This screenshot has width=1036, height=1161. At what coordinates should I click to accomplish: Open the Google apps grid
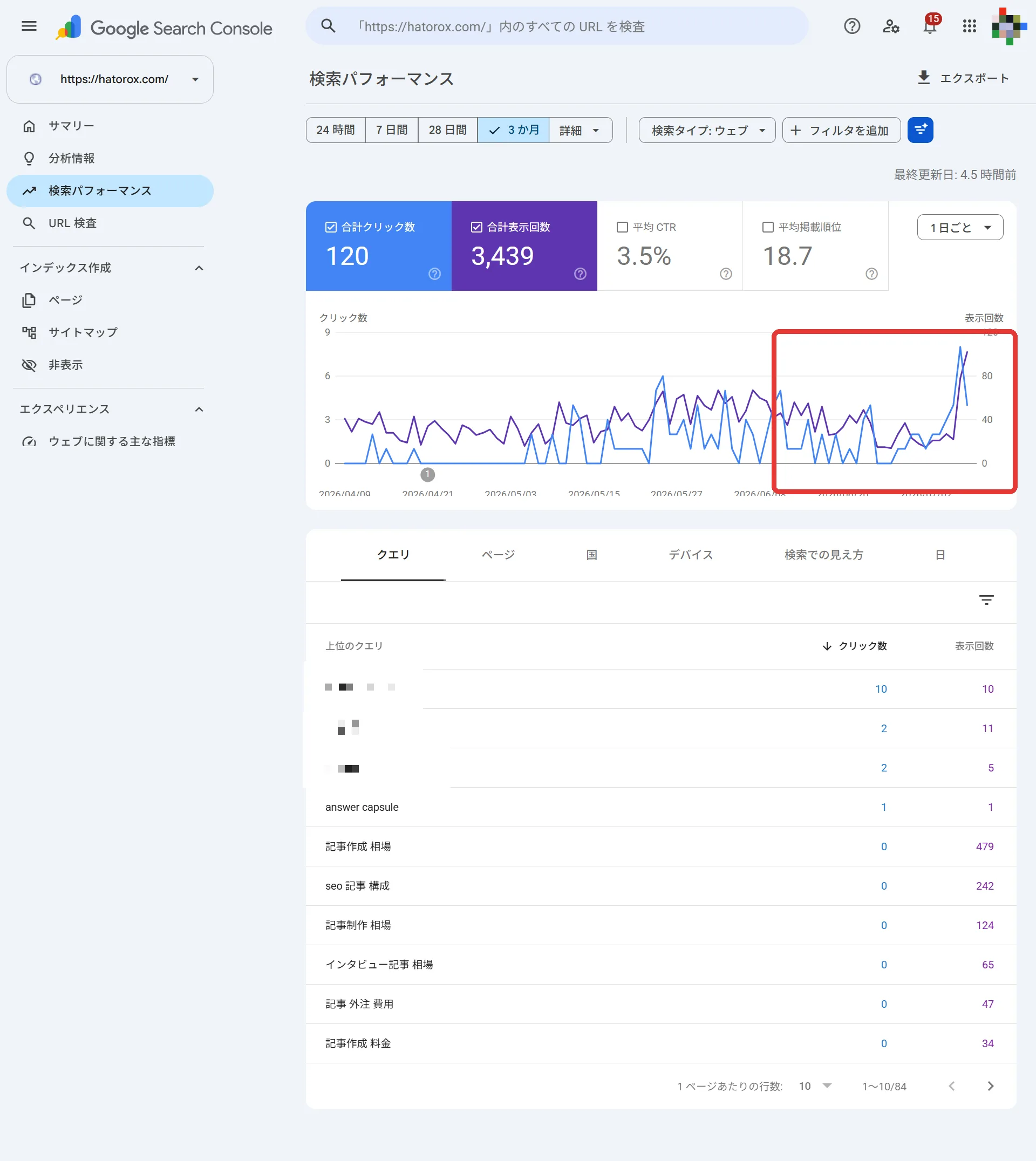(970, 26)
